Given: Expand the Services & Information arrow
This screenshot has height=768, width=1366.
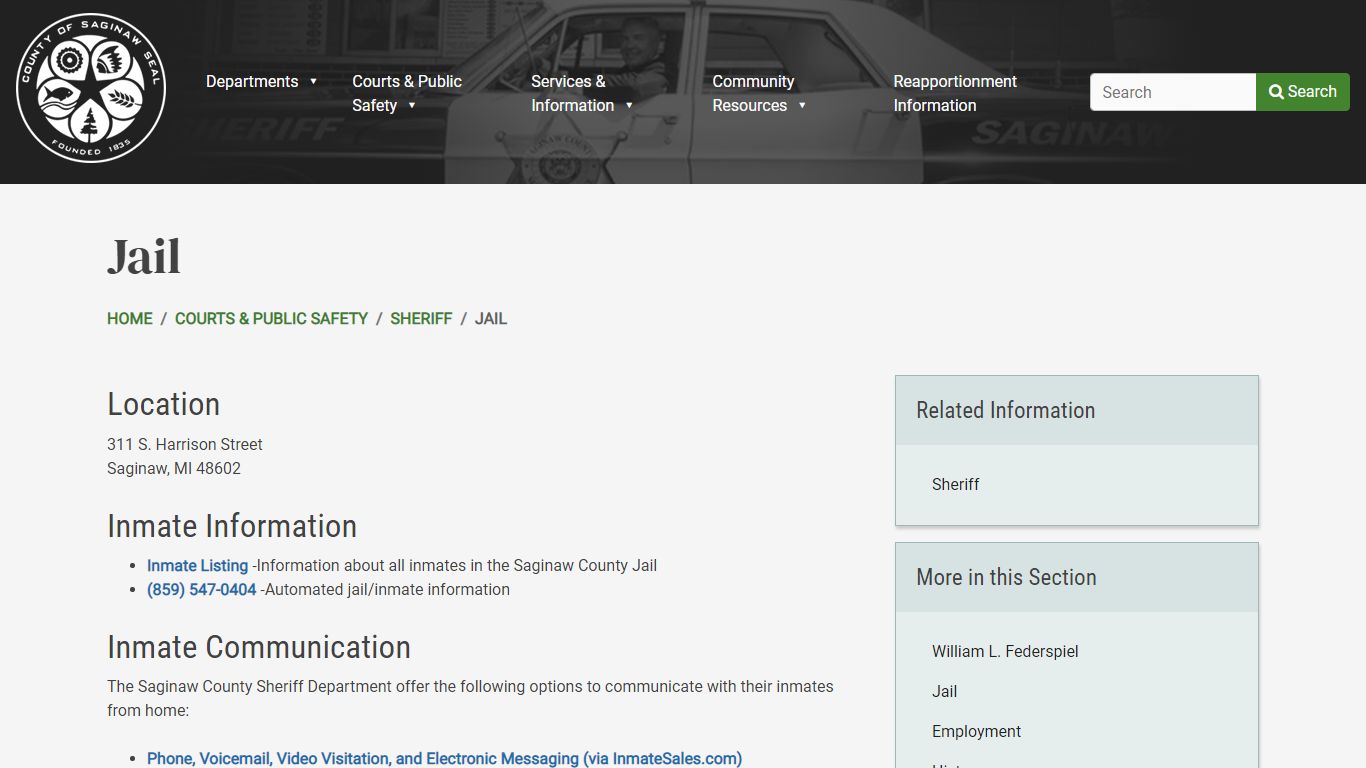Looking at the screenshot, I should coord(629,105).
